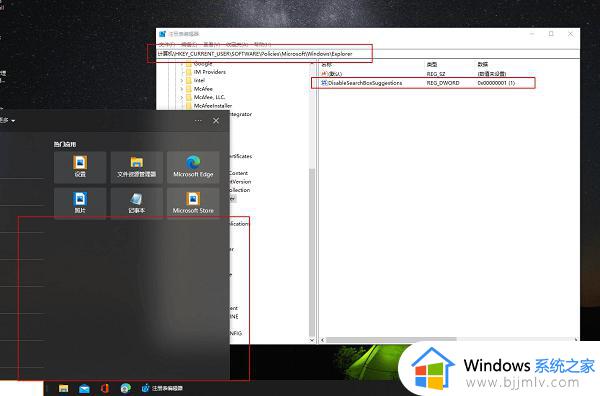Select the Google key label
Screen dimensions: 600x396
203,64
